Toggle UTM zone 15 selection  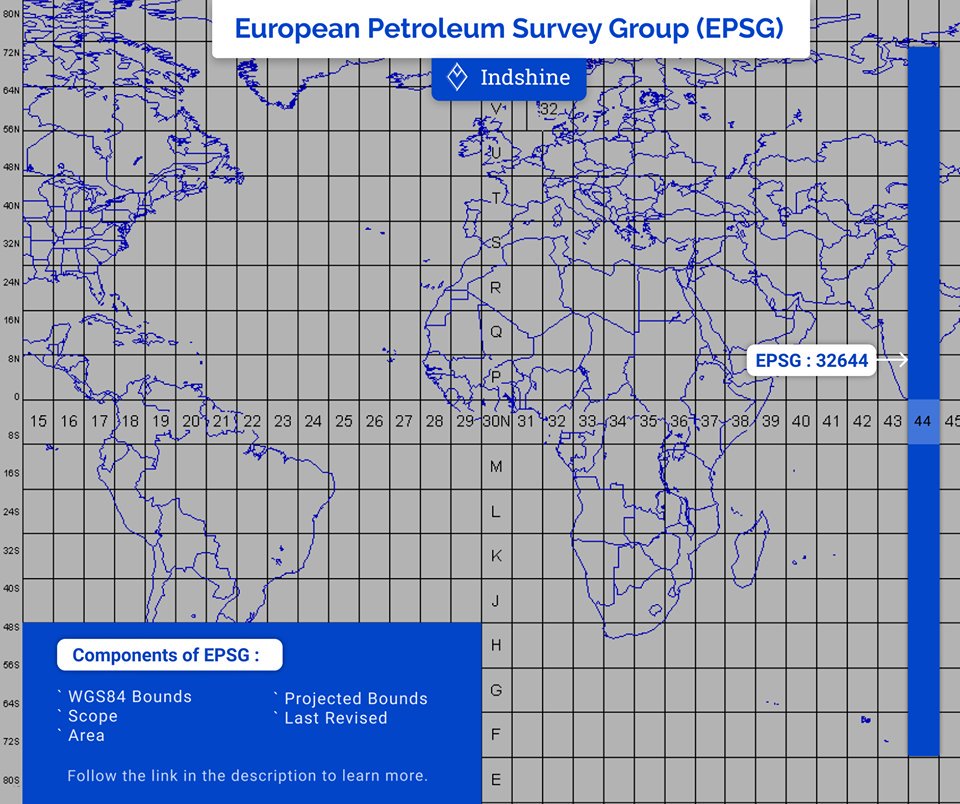coord(38,421)
